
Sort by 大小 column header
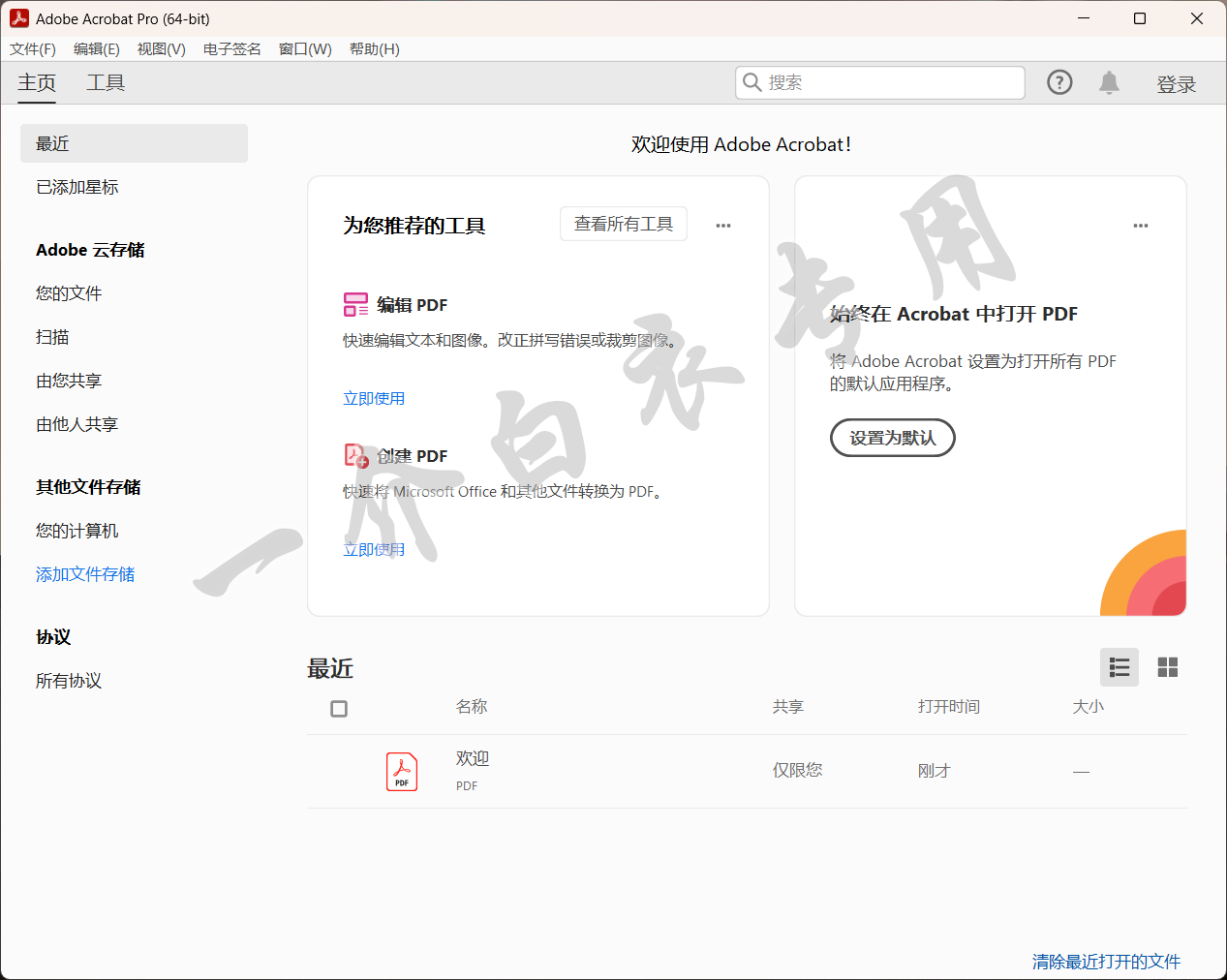click(x=1089, y=707)
